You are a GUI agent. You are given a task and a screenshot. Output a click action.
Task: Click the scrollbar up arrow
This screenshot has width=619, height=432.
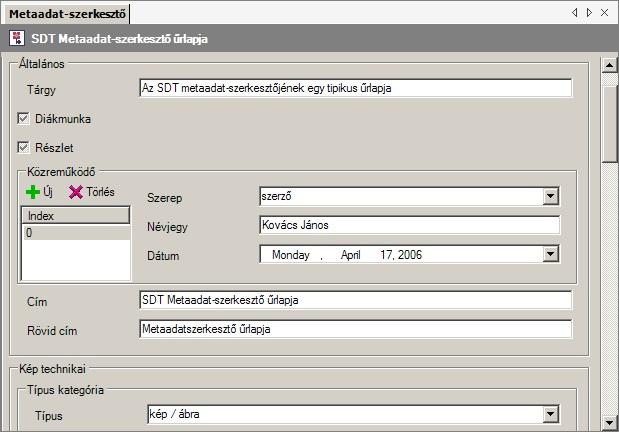[x=610, y=65]
